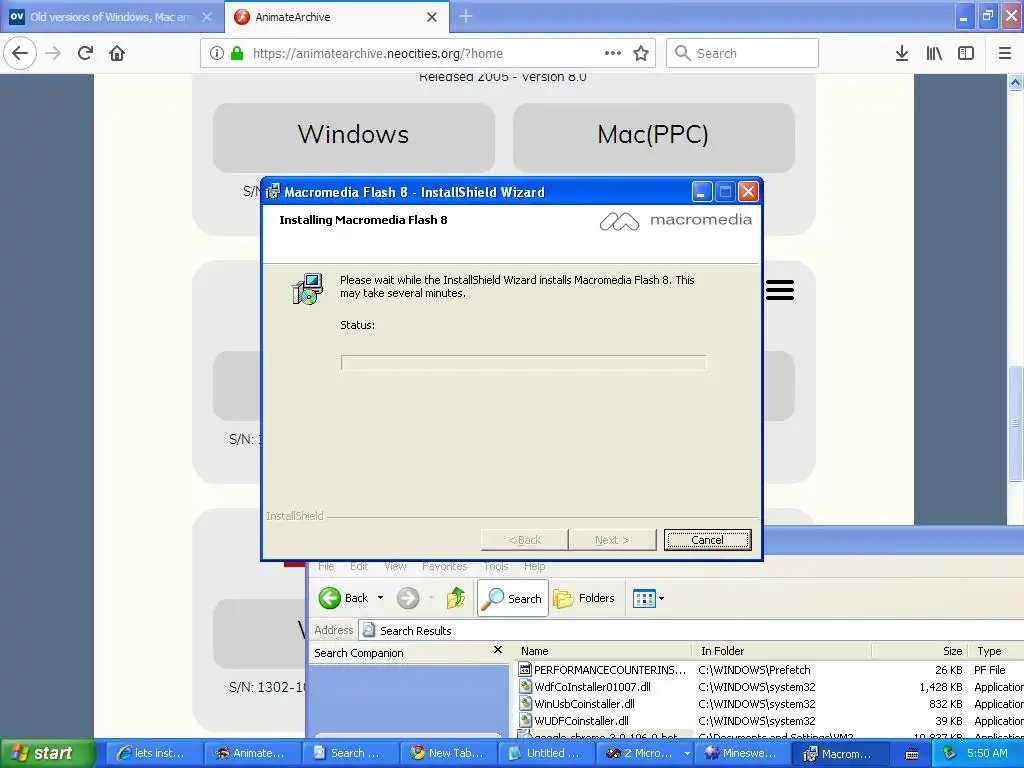Click the Firefox search field
Viewport: 1024px width, 768px height.
click(x=742, y=54)
